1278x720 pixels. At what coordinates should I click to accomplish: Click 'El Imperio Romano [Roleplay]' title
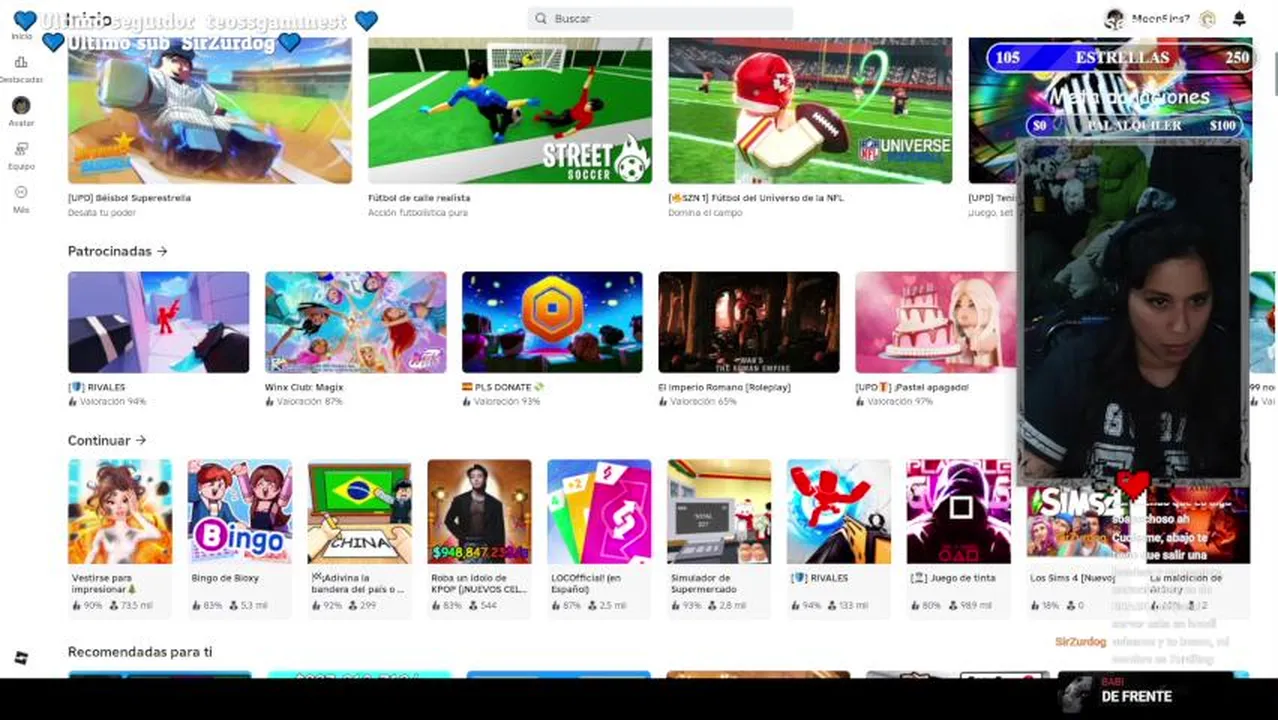click(724, 387)
